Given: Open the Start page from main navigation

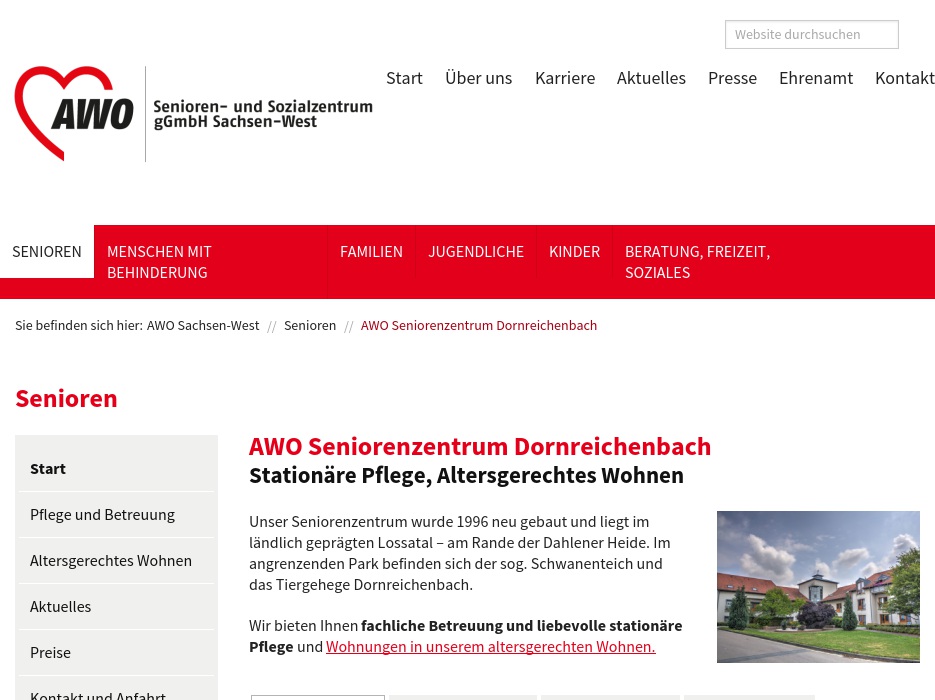Looking at the screenshot, I should 404,78.
